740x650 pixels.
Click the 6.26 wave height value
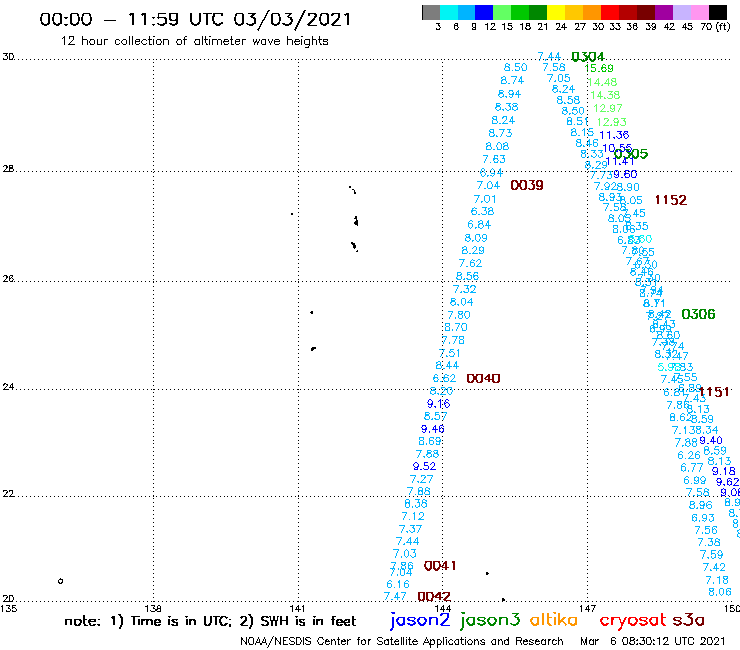pyautogui.click(x=689, y=456)
